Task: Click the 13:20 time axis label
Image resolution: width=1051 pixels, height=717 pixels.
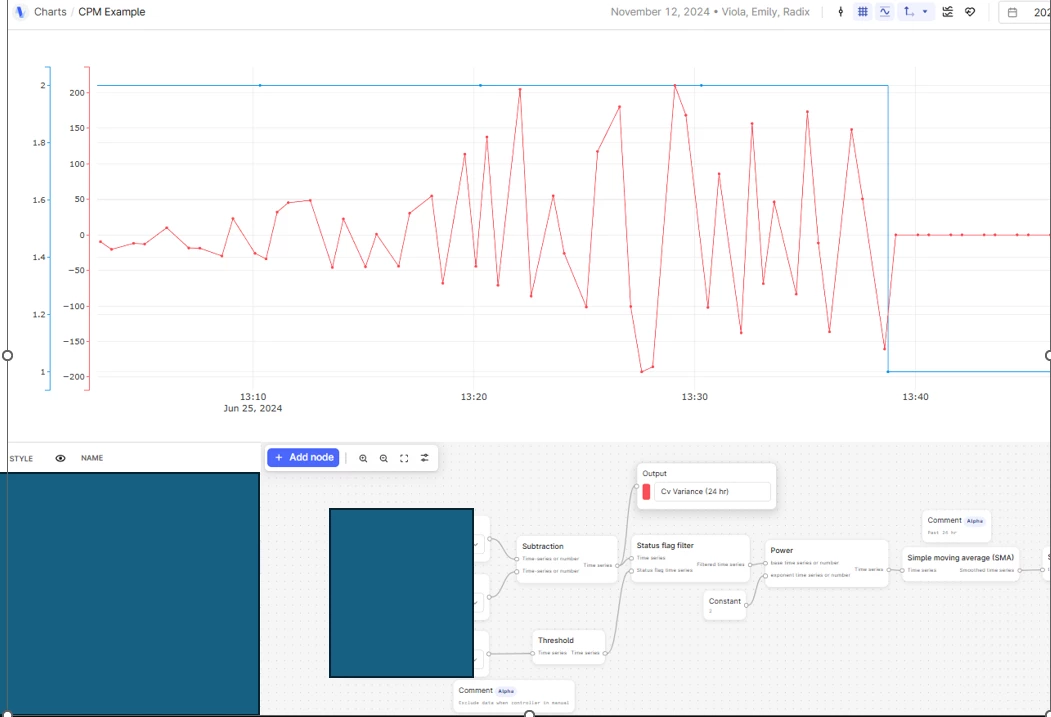Action: coord(474,397)
